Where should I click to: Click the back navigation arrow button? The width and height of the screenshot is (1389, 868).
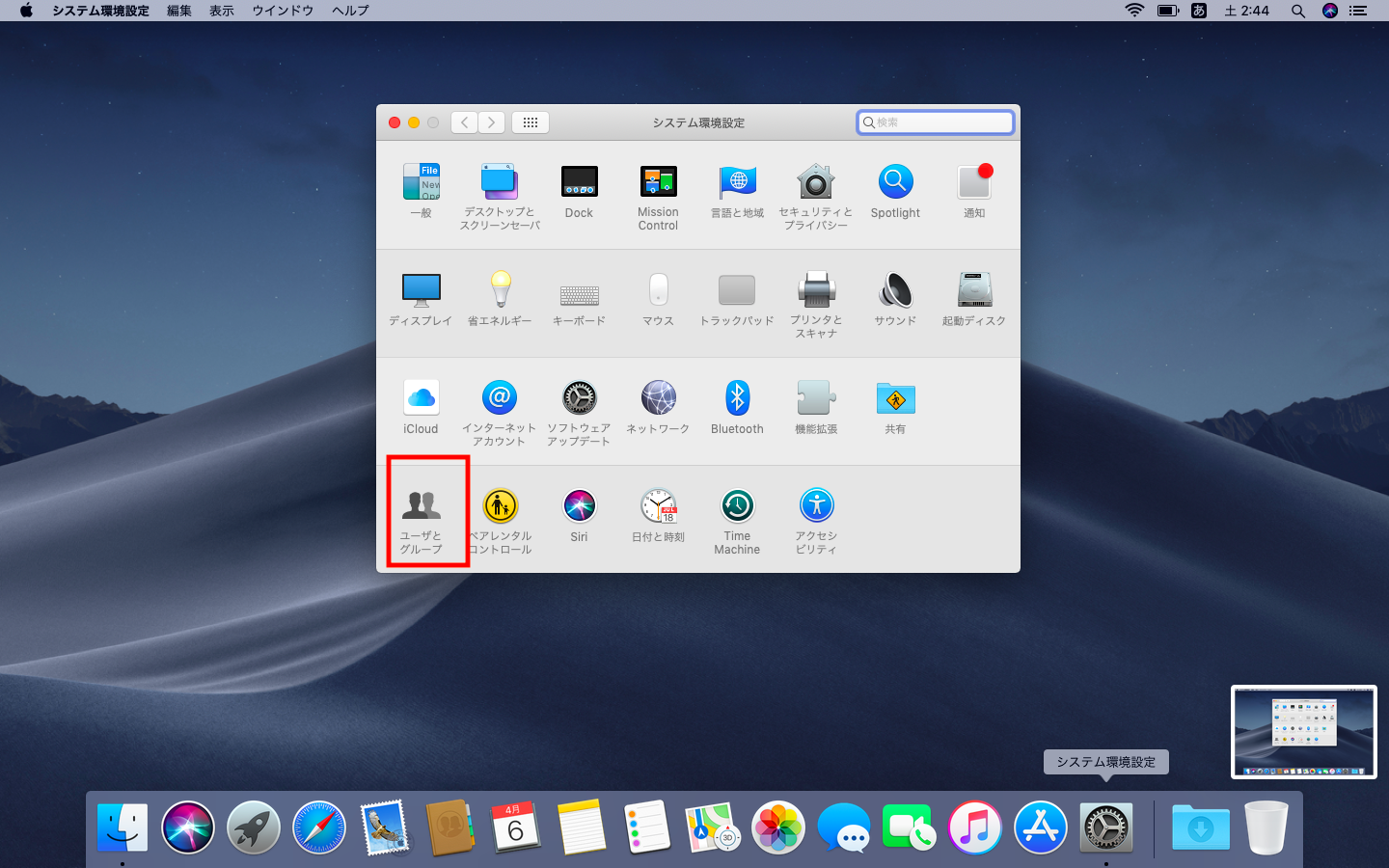tap(464, 122)
